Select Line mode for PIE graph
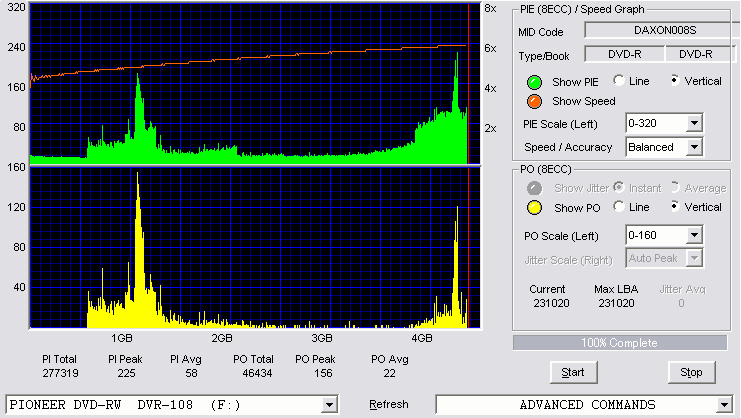This screenshot has height=418, width=741. click(619, 81)
